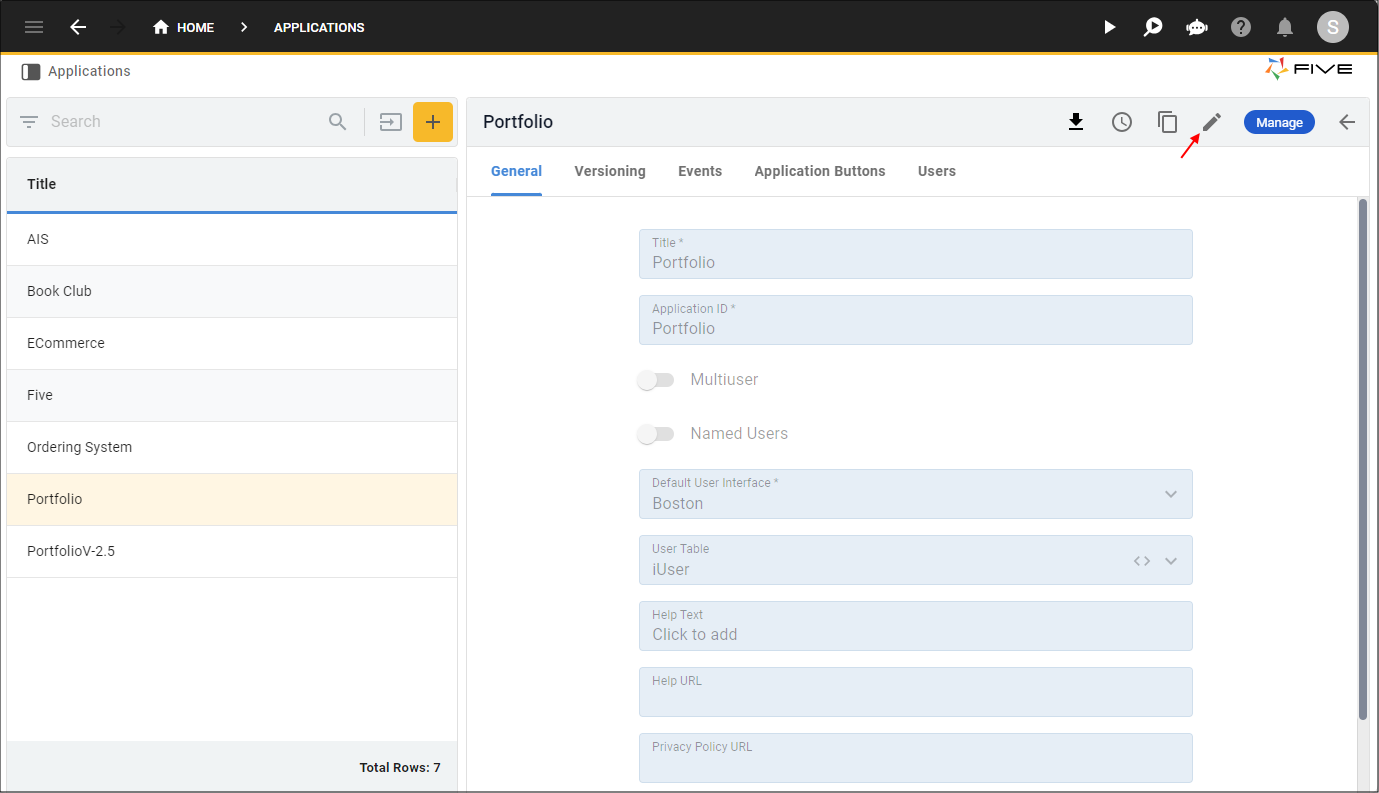
Task: Switch to the General tab
Action: [516, 172]
